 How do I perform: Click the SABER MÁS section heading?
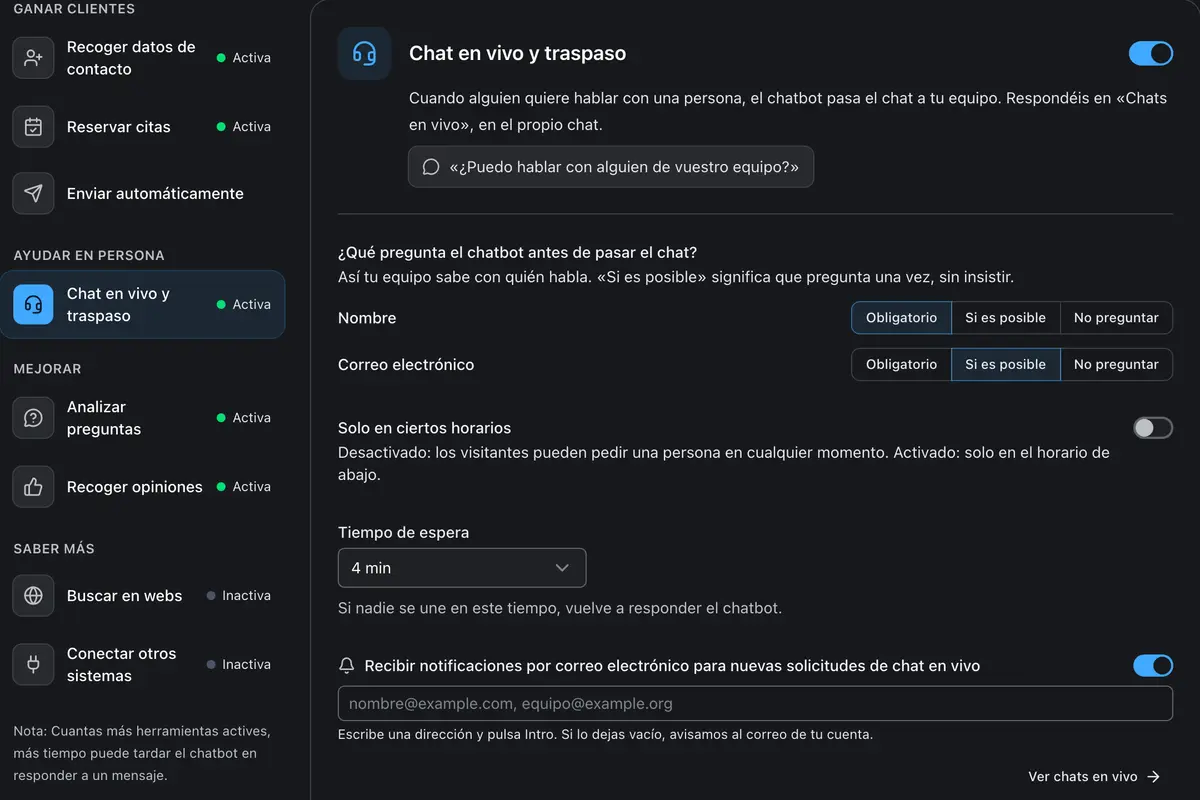(x=54, y=549)
